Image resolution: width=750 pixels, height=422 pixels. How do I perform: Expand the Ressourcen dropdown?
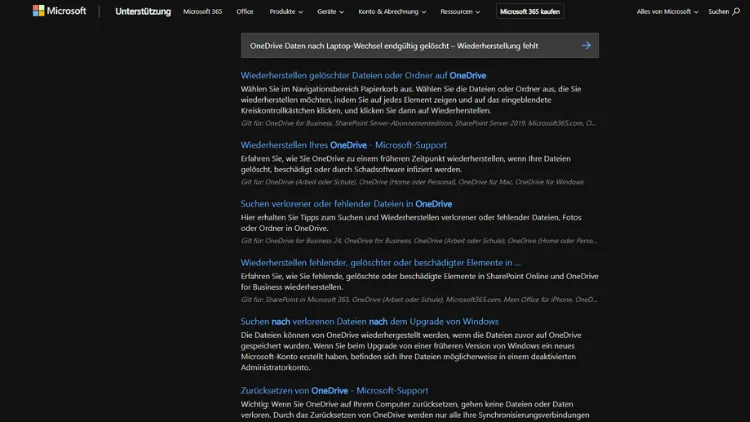pyautogui.click(x=460, y=11)
